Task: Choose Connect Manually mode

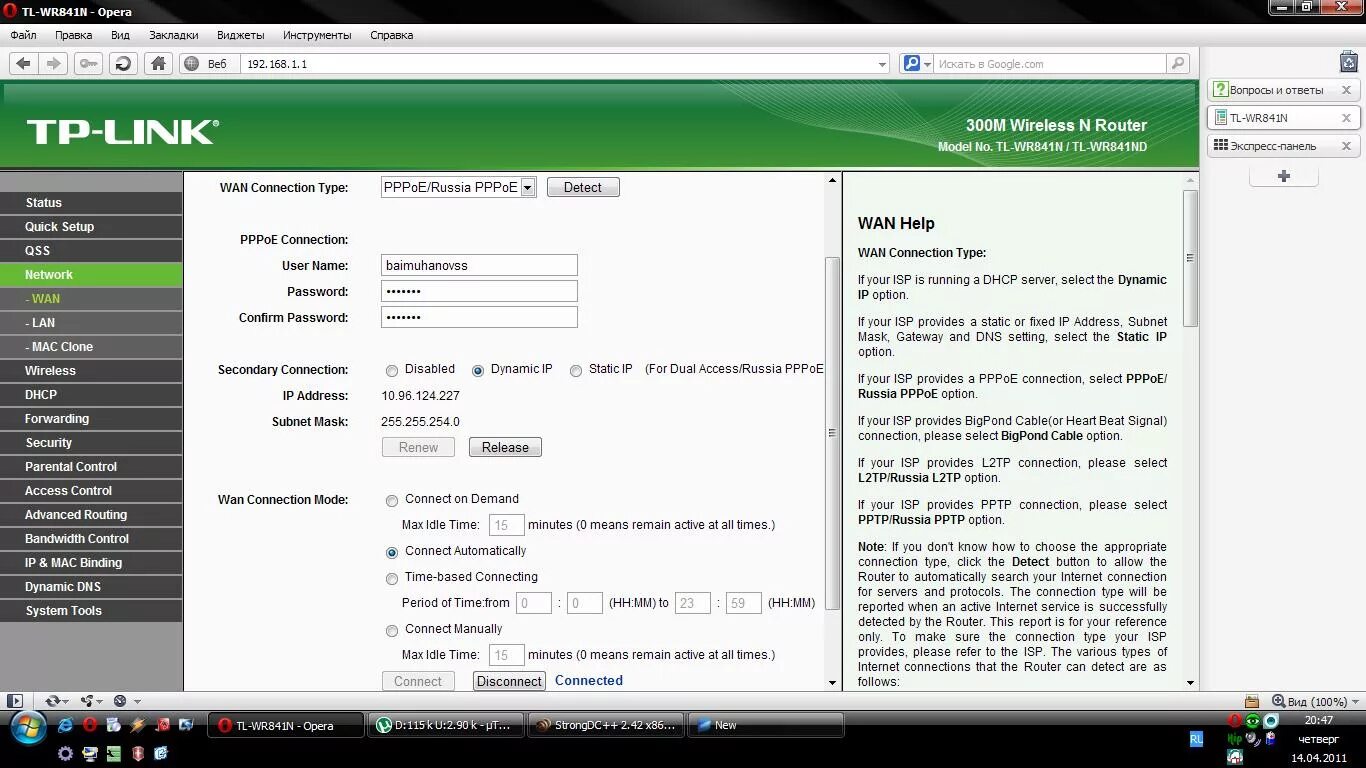Action: pos(392,630)
